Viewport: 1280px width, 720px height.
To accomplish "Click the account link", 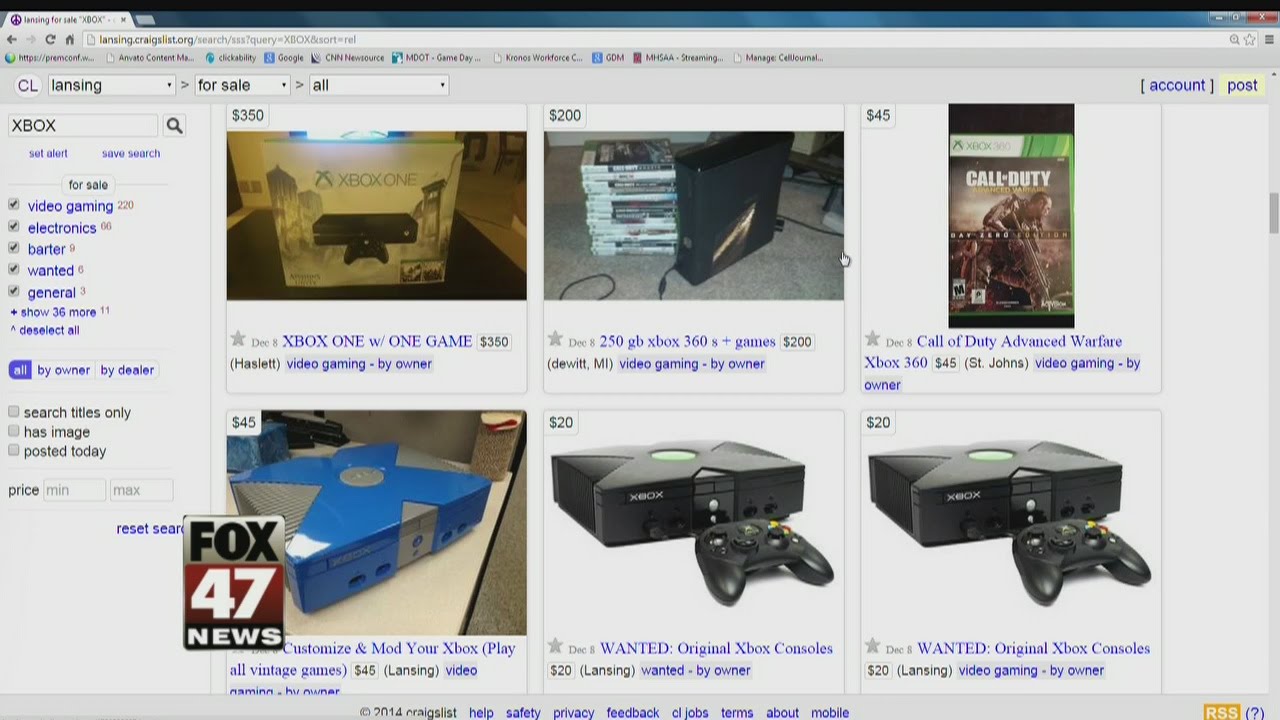I will pos(1177,85).
